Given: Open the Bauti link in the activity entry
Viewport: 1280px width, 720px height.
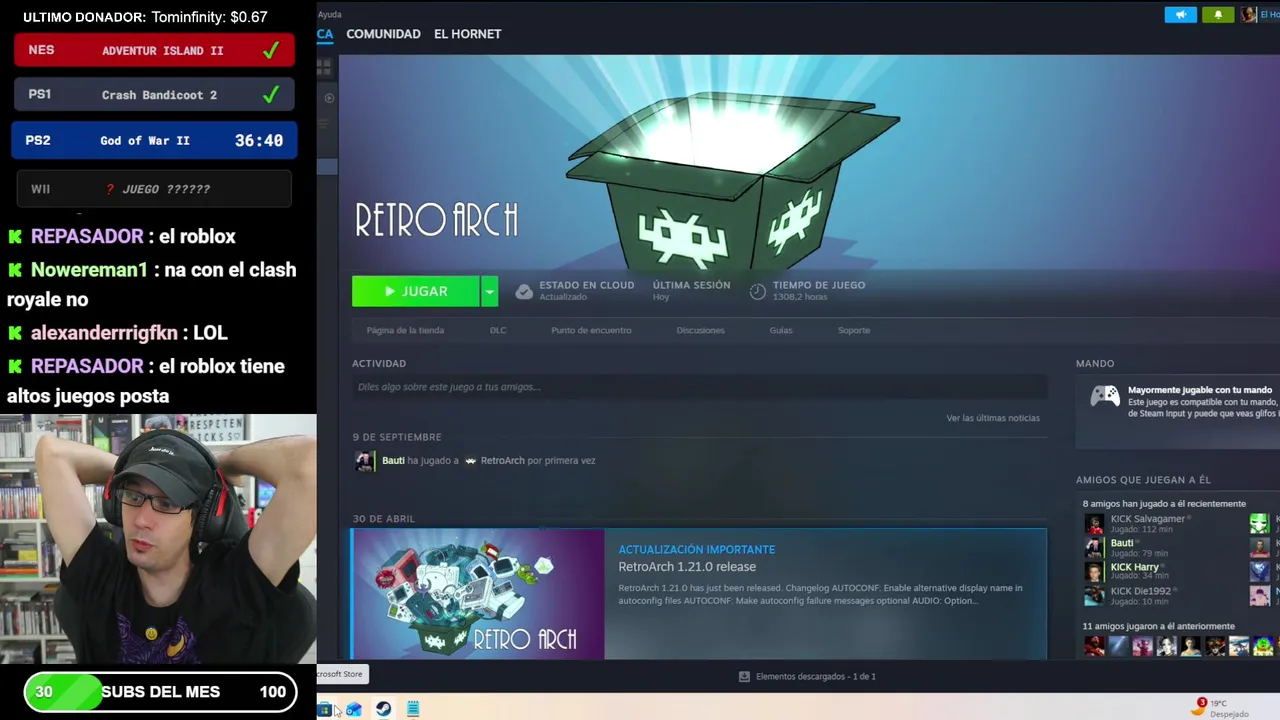Looking at the screenshot, I should point(393,461).
